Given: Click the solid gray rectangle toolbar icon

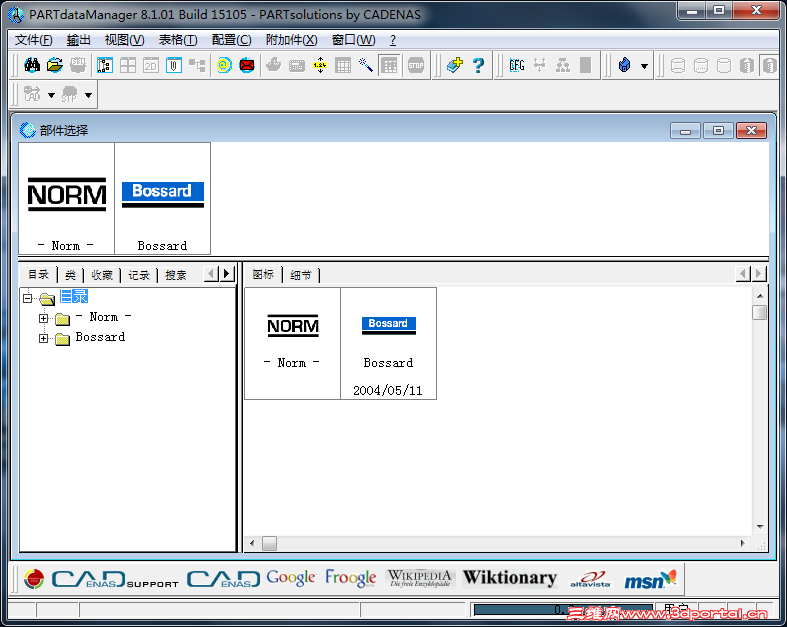Looking at the screenshot, I should pos(585,65).
